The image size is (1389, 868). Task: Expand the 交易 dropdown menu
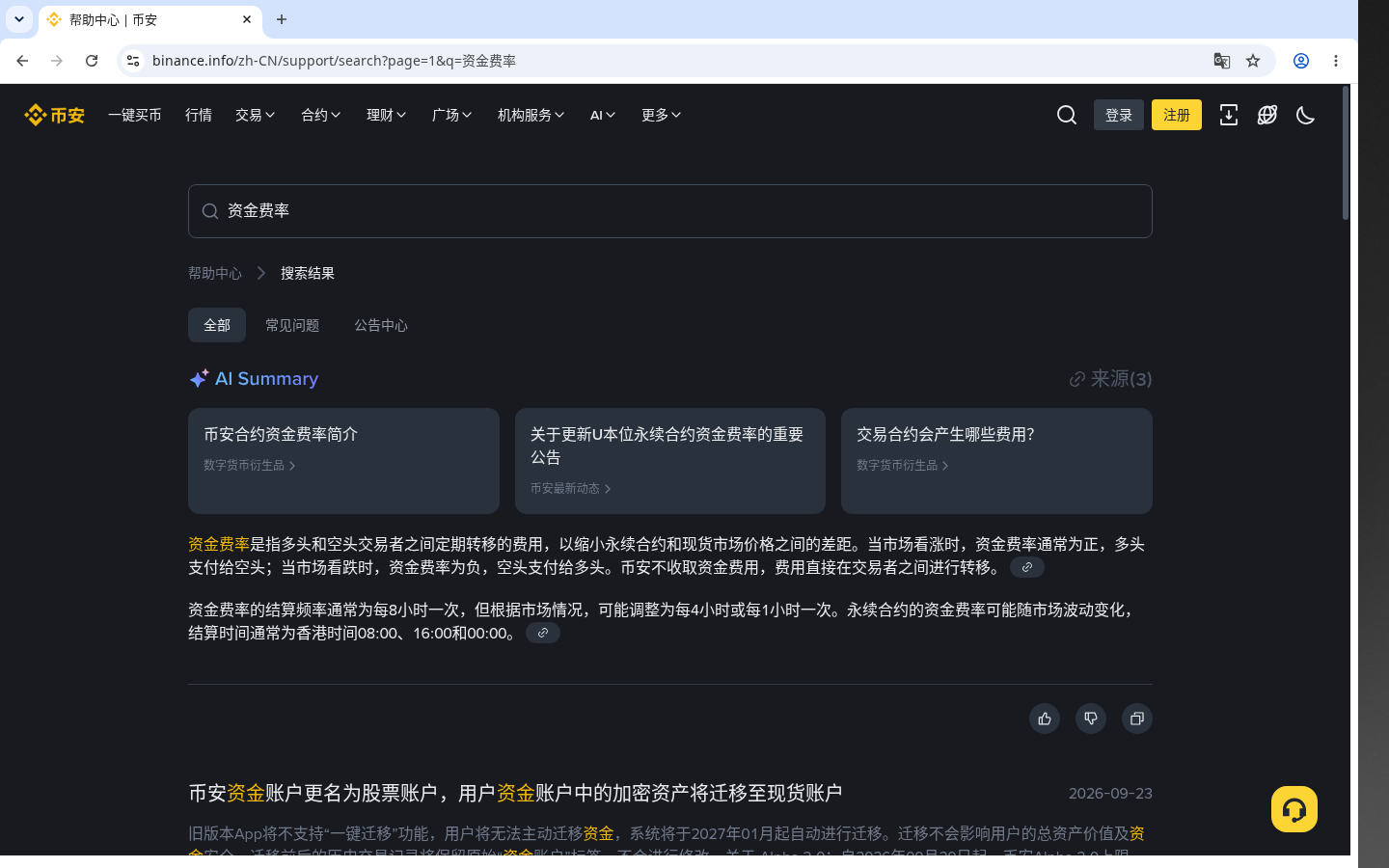pos(256,115)
